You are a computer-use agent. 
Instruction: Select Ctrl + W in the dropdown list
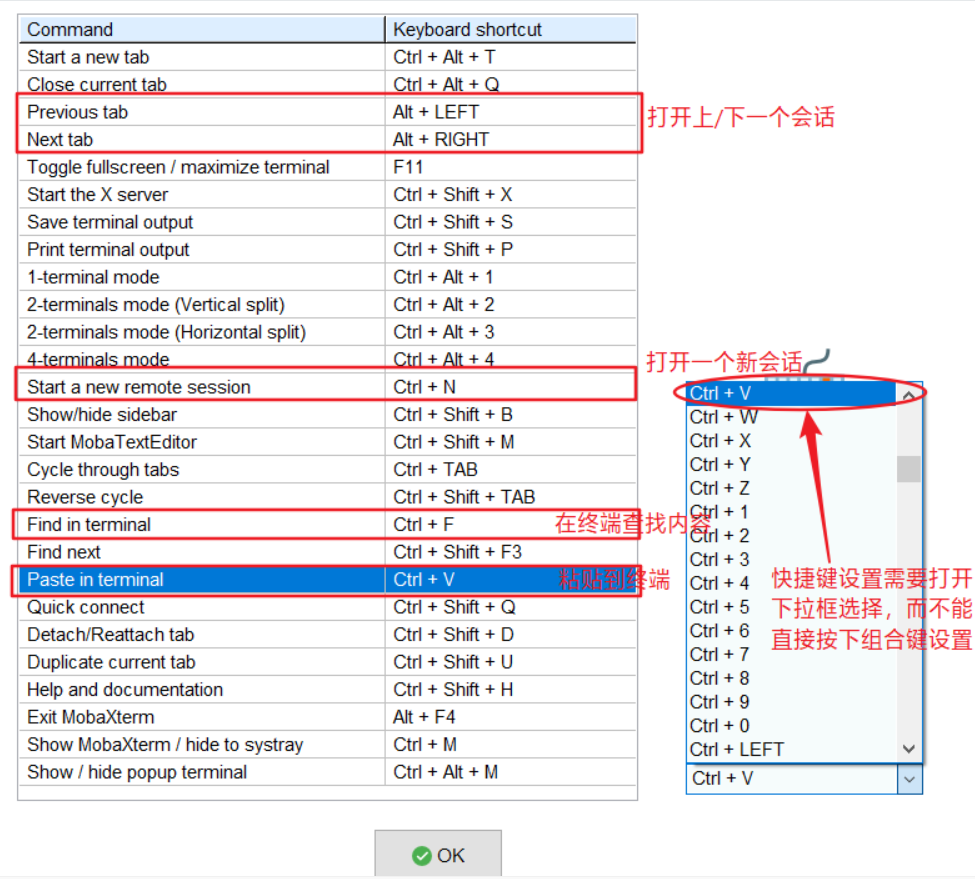(792, 417)
